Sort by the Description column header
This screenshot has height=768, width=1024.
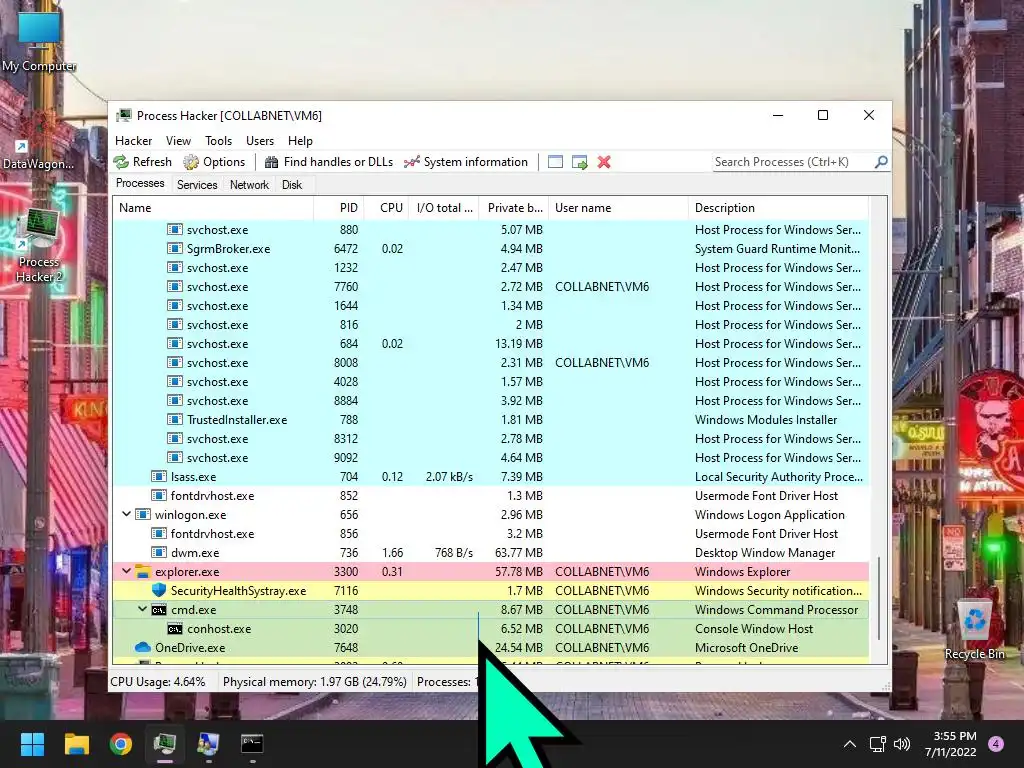778,208
